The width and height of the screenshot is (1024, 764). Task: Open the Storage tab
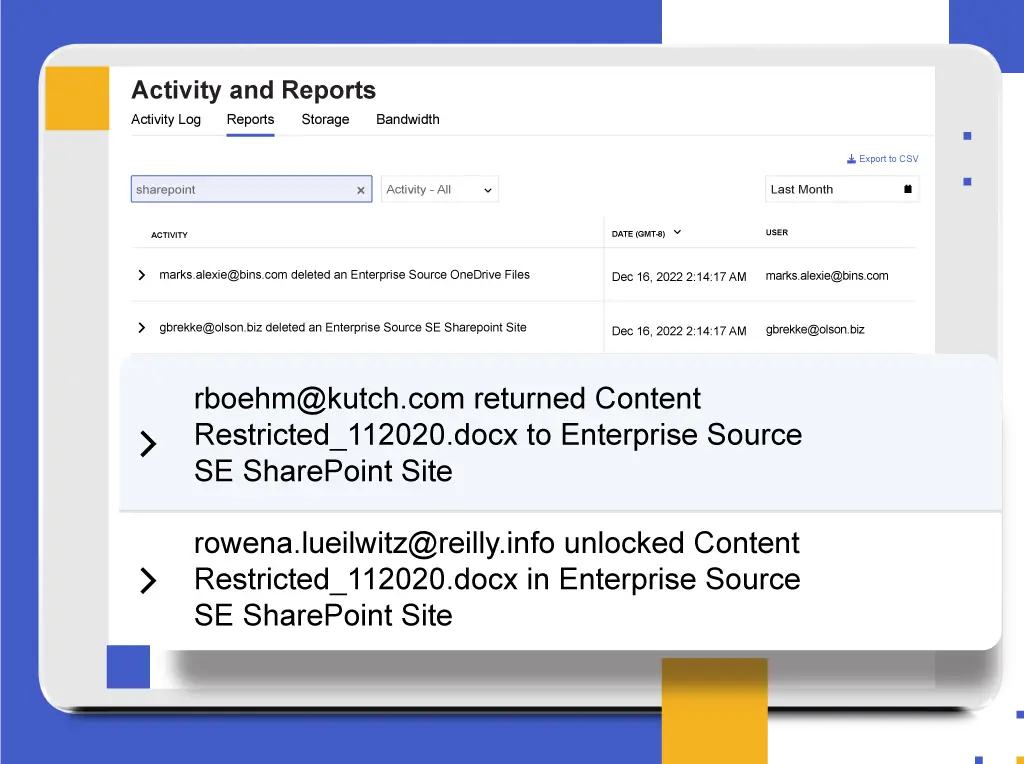tap(325, 119)
